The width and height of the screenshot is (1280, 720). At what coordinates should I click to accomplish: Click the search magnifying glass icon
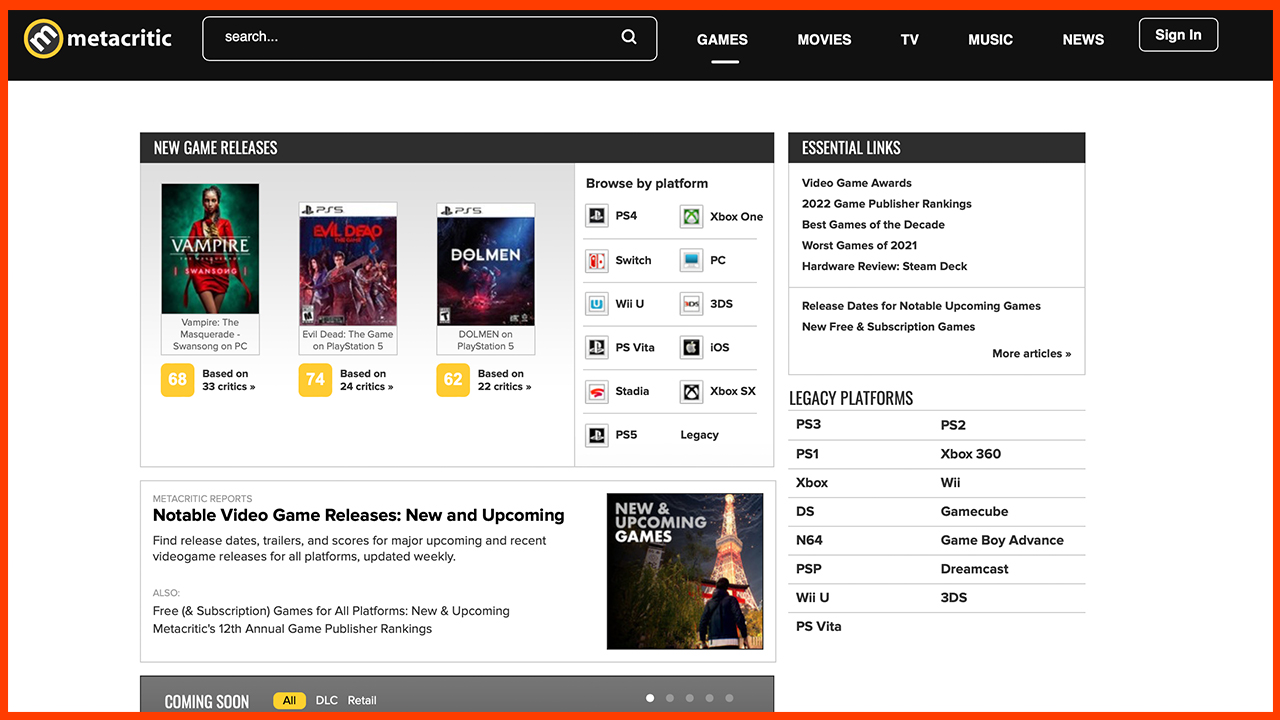(x=629, y=37)
